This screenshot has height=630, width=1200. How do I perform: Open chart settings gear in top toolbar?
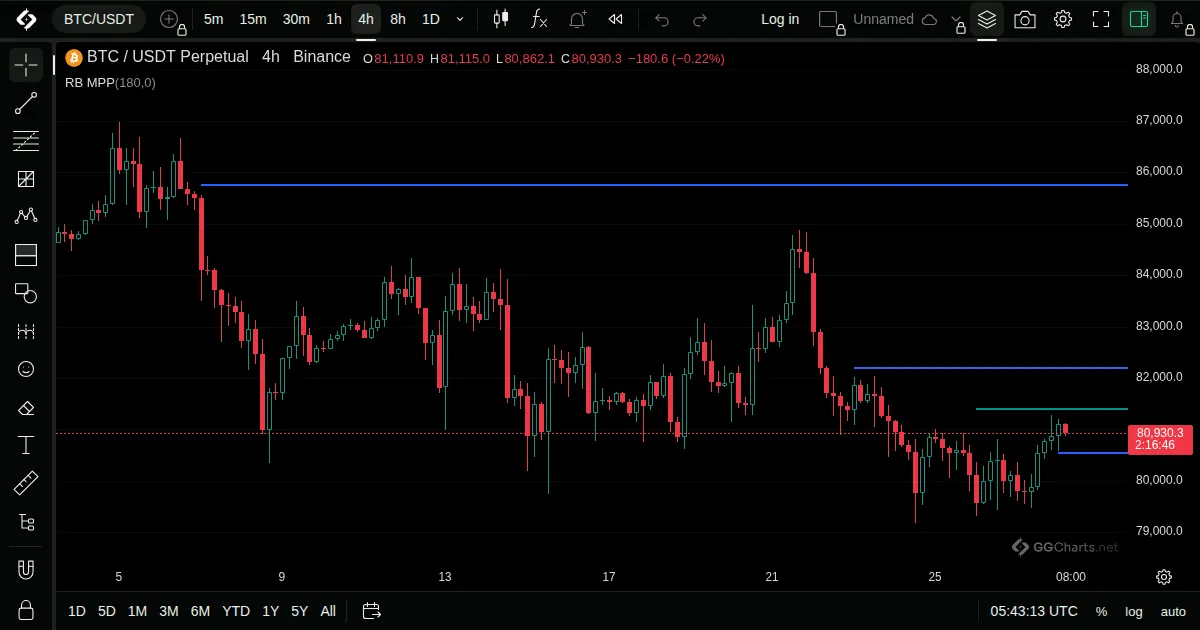click(1063, 19)
